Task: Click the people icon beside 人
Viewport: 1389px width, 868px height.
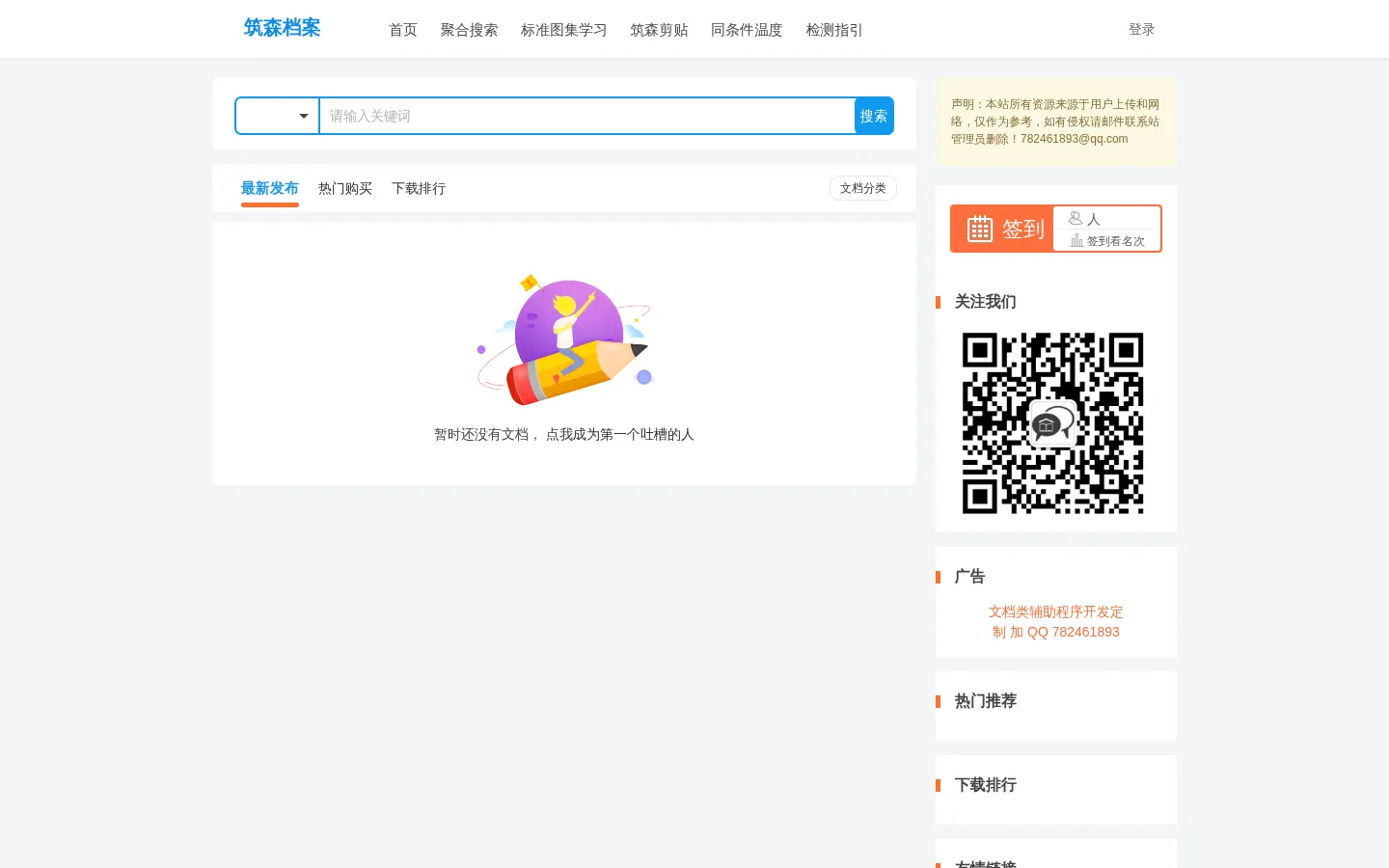Action: click(1076, 219)
